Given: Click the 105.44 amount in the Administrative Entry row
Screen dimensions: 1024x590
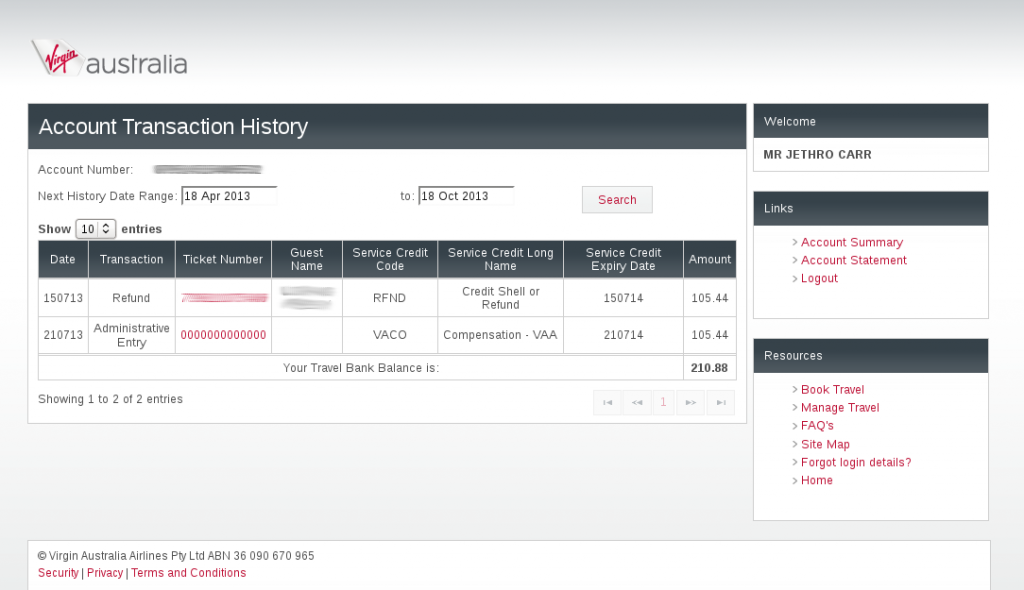Looking at the screenshot, I should pyautogui.click(x=709, y=335).
